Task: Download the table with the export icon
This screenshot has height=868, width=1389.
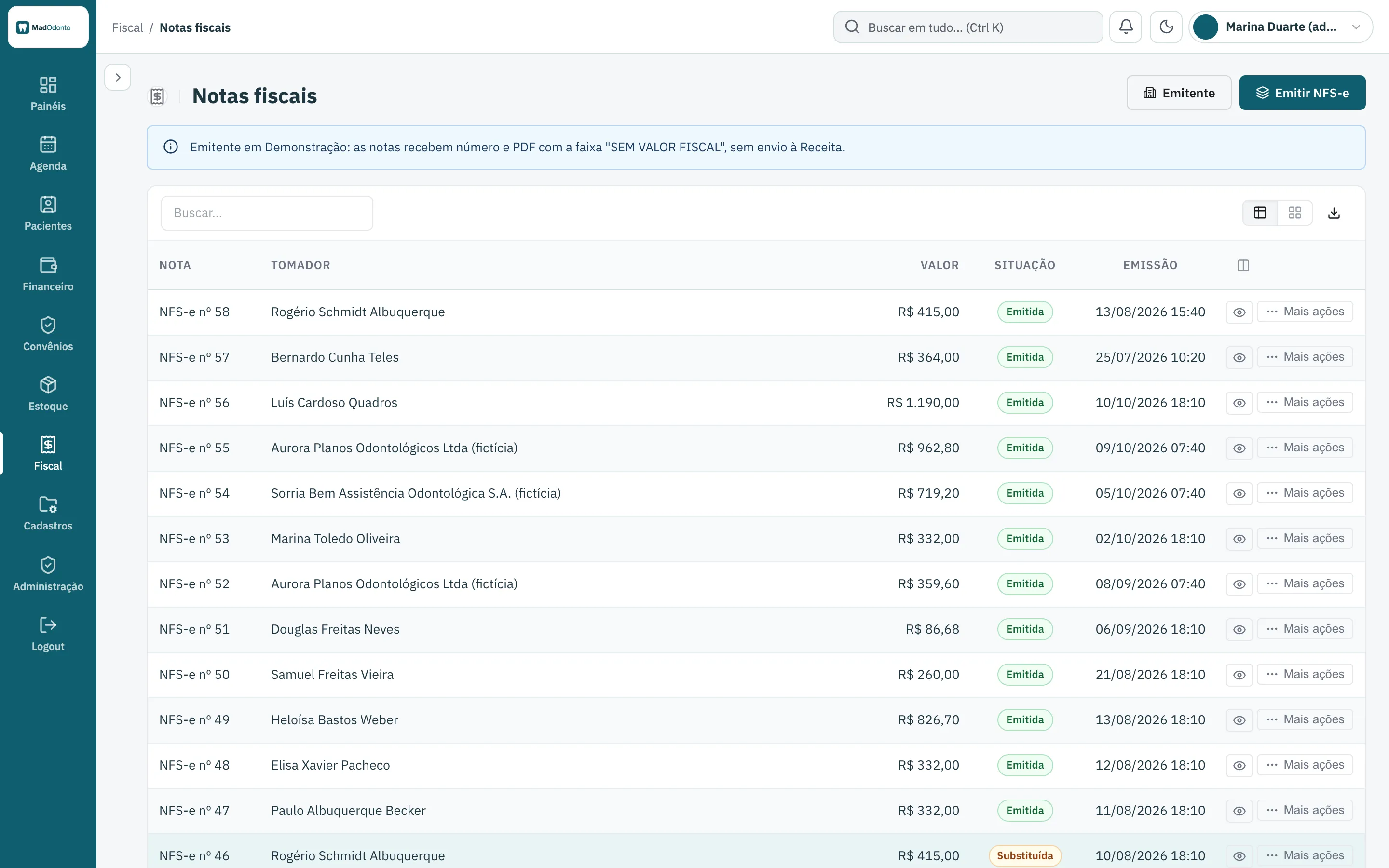Action: (1334, 213)
